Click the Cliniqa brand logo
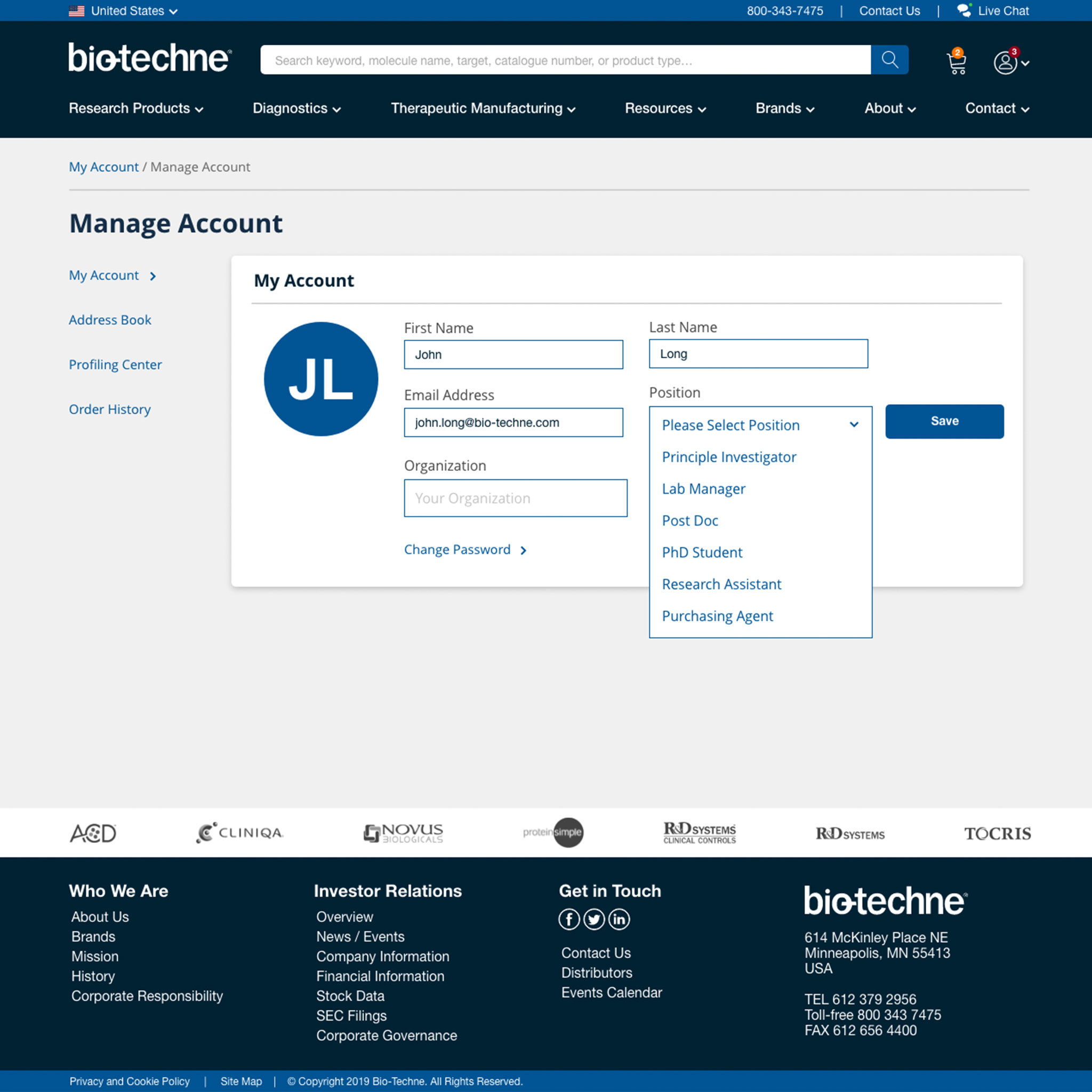Viewport: 1092px width, 1092px height. (x=239, y=832)
